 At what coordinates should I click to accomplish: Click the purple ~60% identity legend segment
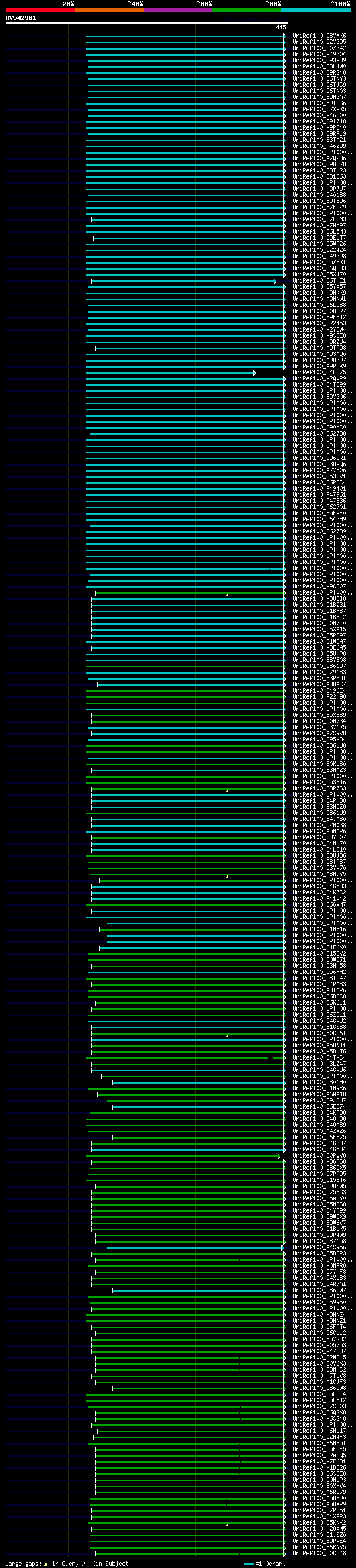coord(177,10)
